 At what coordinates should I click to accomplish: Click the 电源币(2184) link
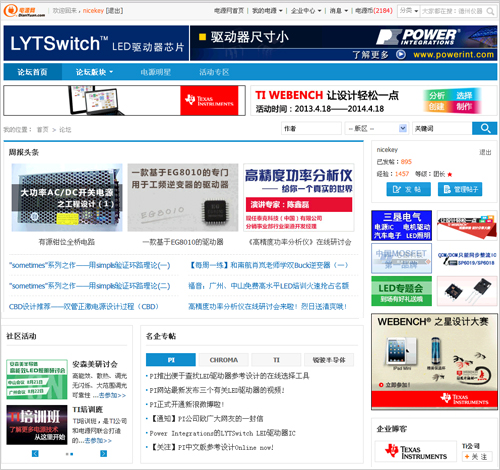374,11
